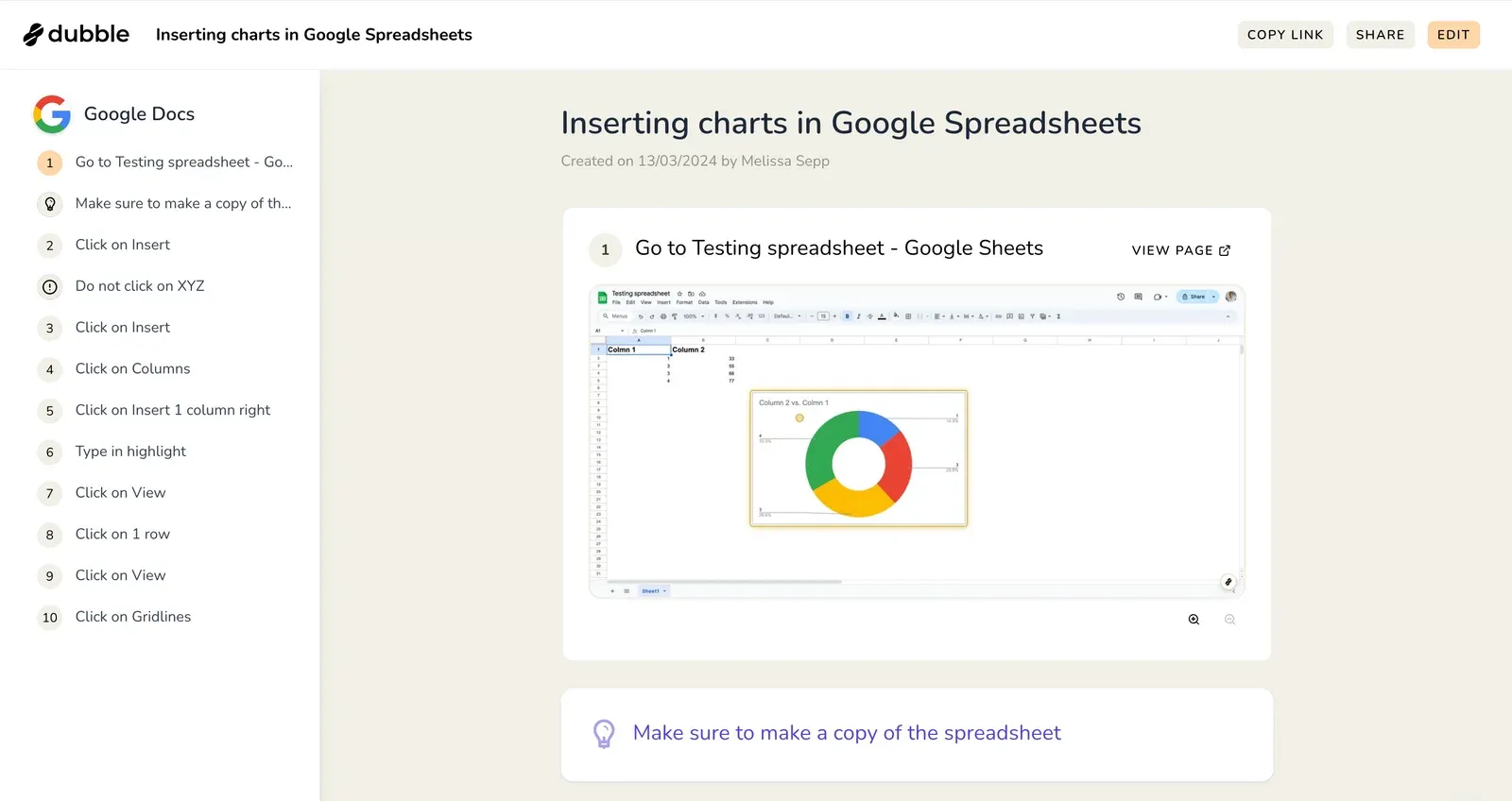Click the dubble badge on screenshot corner
Image resolution: width=1512 pixels, height=801 pixels.
point(1228,582)
